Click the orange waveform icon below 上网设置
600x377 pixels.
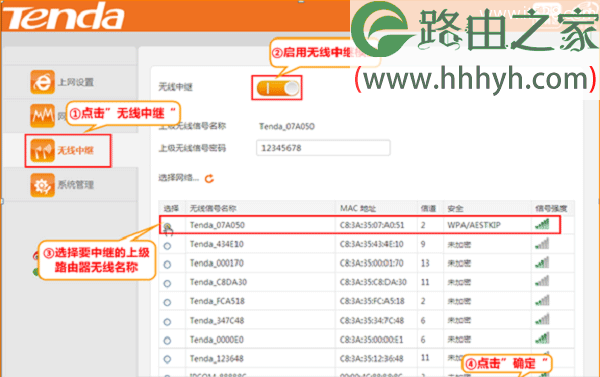point(42,116)
